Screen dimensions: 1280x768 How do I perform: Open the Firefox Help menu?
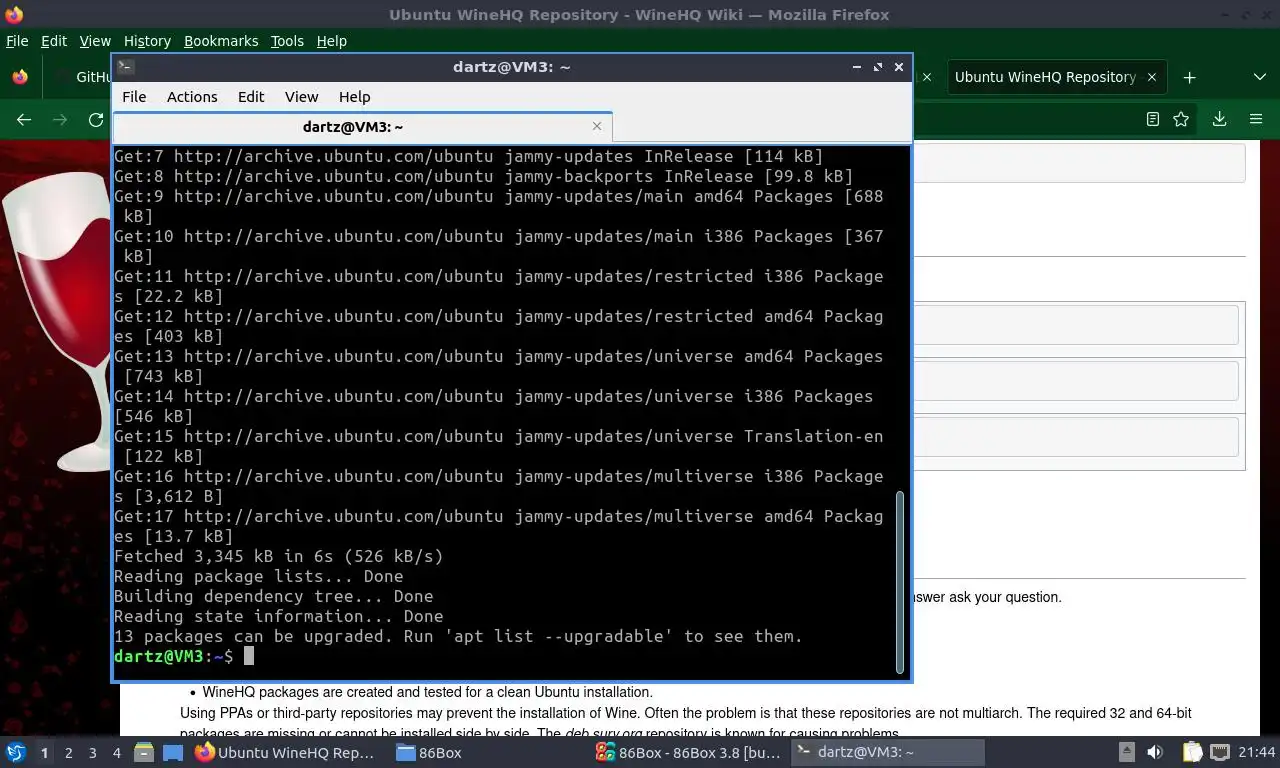tap(332, 41)
